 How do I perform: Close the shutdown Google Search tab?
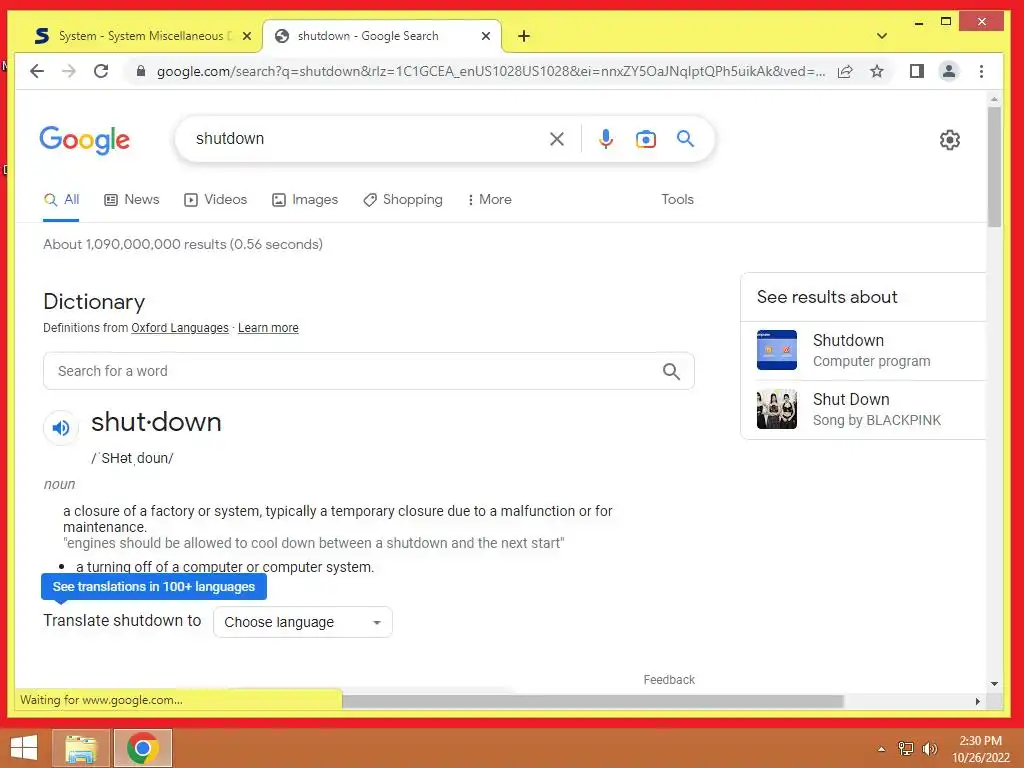pos(485,36)
